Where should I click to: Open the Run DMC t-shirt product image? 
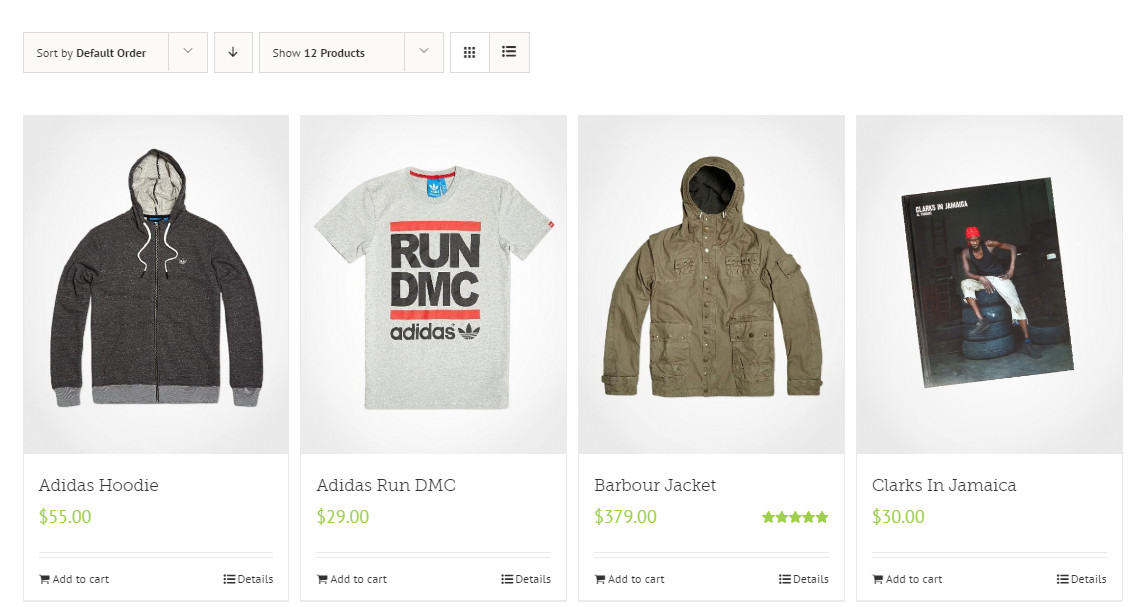pyautogui.click(x=433, y=284)
